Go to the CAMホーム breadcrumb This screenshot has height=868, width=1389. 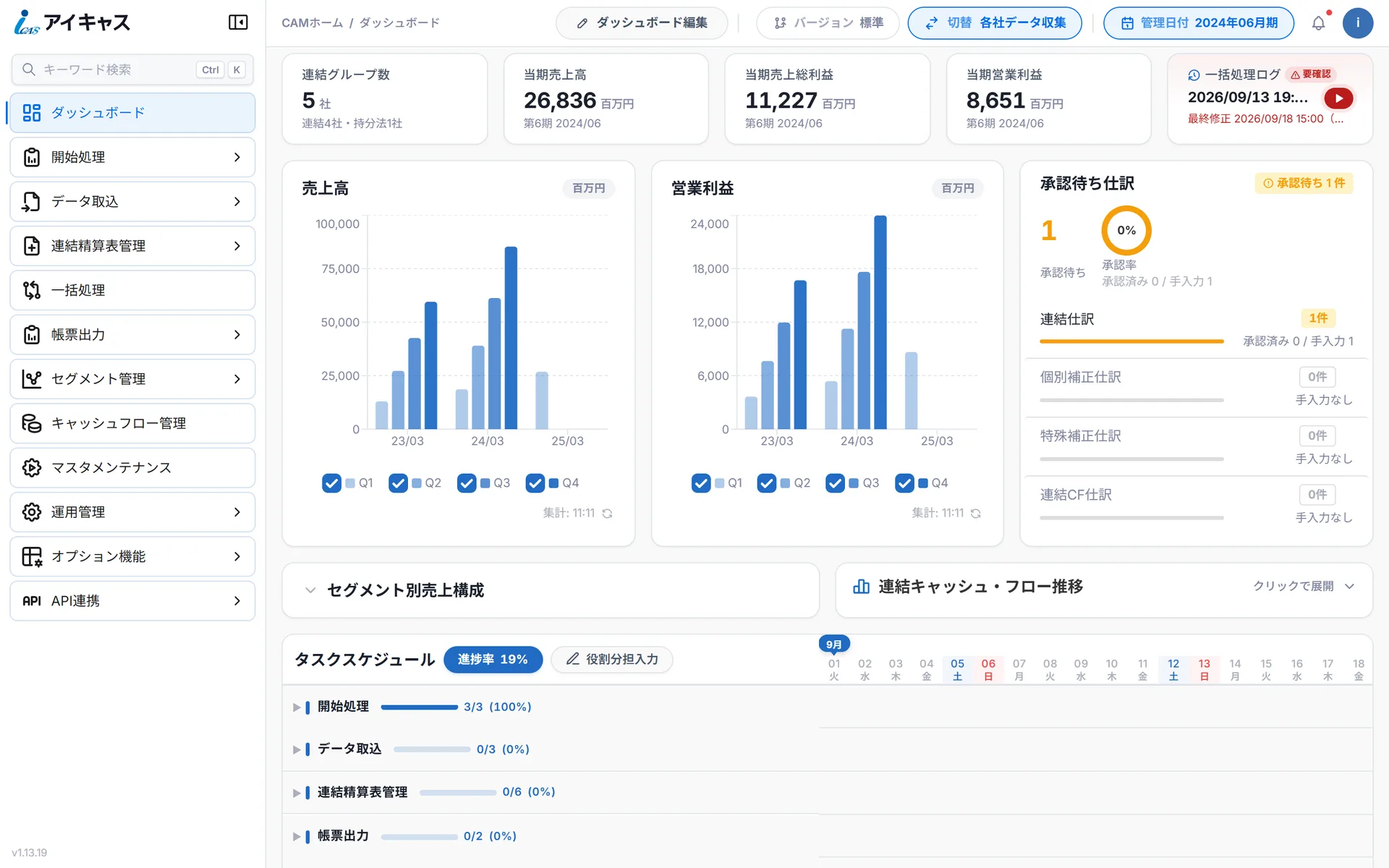[x=312, y=23]
